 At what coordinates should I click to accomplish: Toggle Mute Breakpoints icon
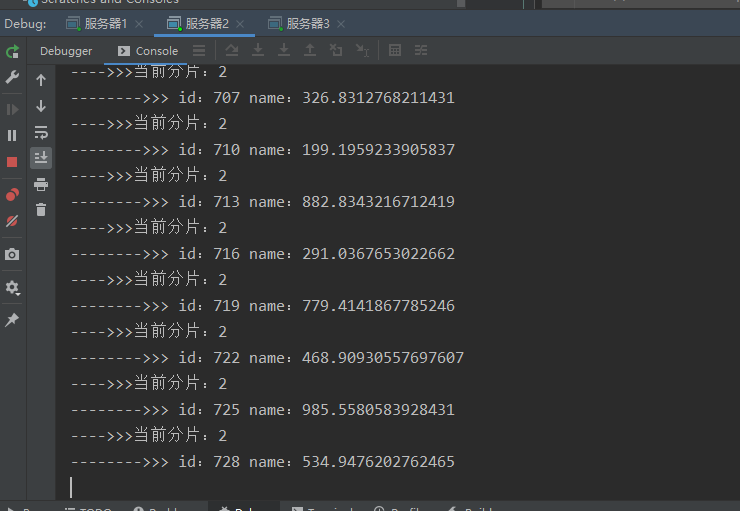coord(12,221)
